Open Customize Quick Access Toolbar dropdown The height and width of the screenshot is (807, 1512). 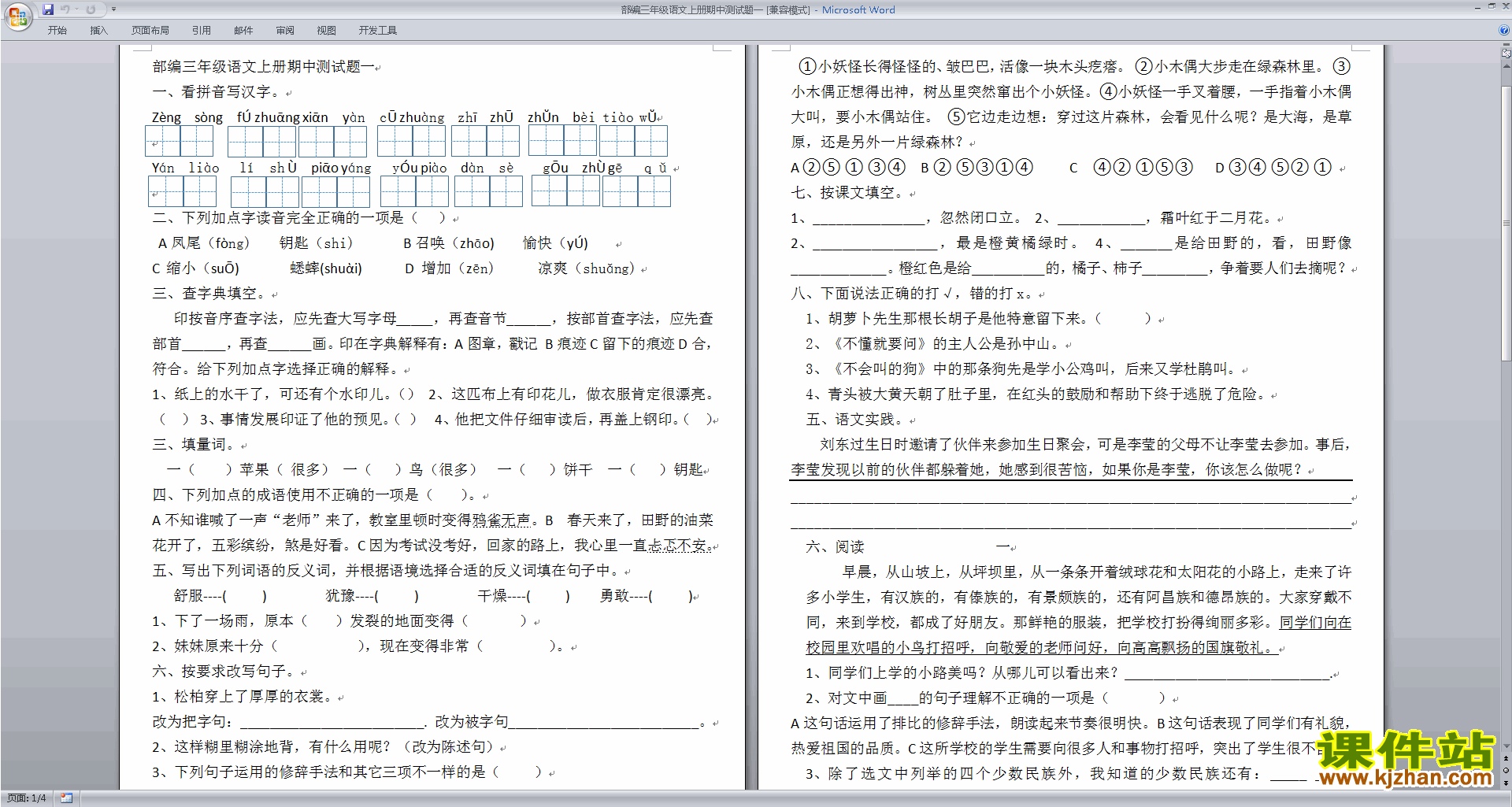[x=113, y=9]
